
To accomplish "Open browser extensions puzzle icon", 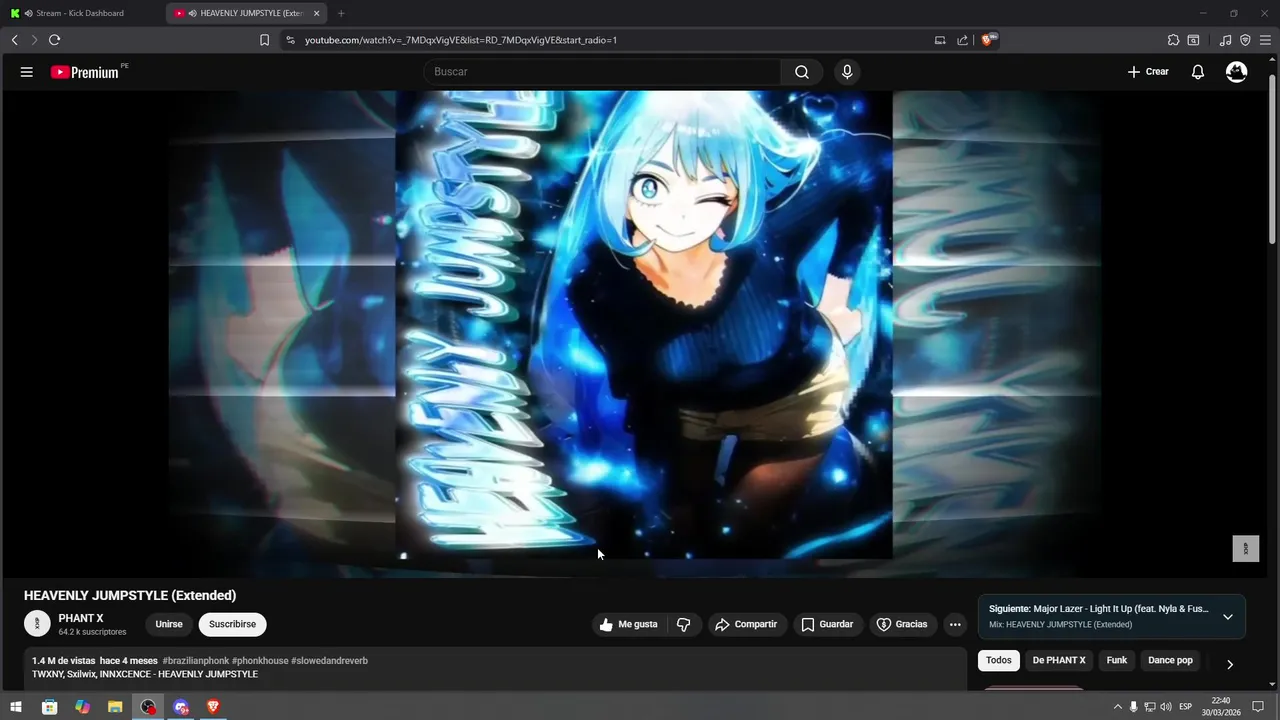I will [1173, 40].
